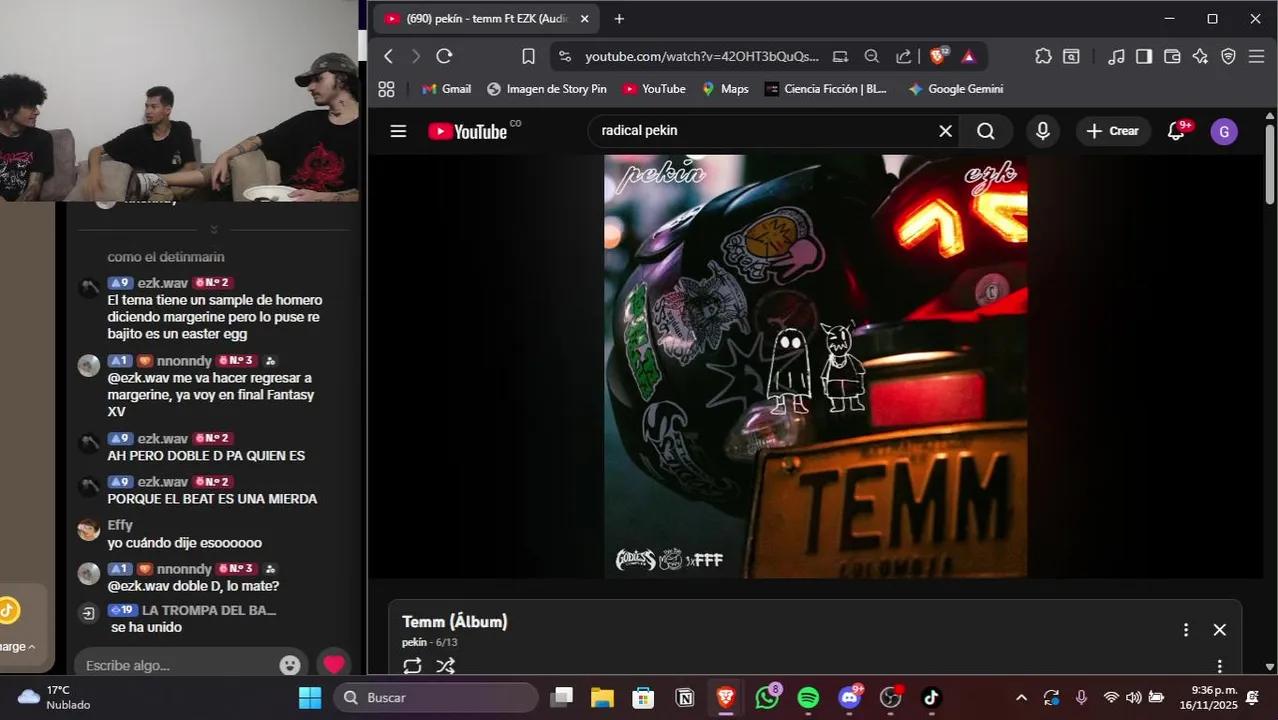The image size is (1278, 720).
Task: Open the Maps bookmark
Action: point(725,89)
